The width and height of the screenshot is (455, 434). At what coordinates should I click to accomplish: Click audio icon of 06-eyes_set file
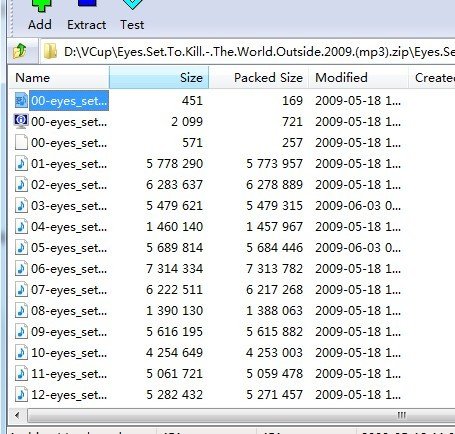[21, 269]
